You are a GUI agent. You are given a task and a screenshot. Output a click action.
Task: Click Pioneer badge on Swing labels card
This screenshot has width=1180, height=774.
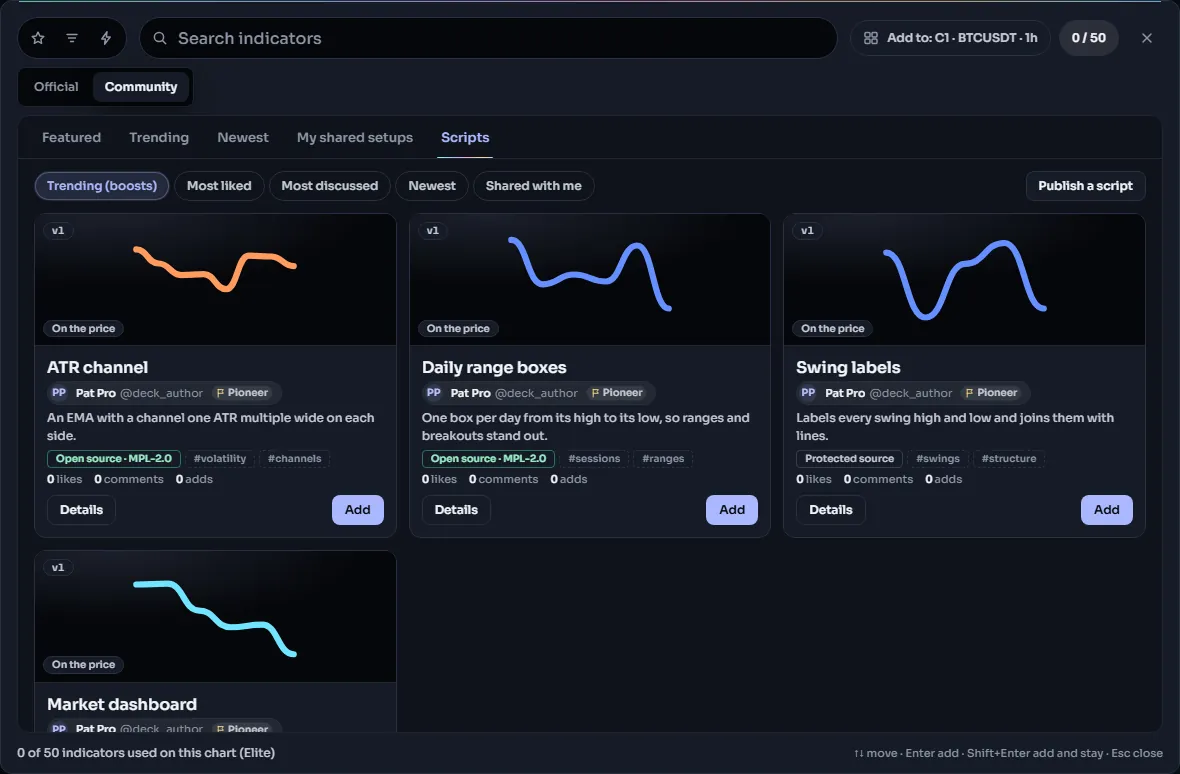click(x=992, y=393)
